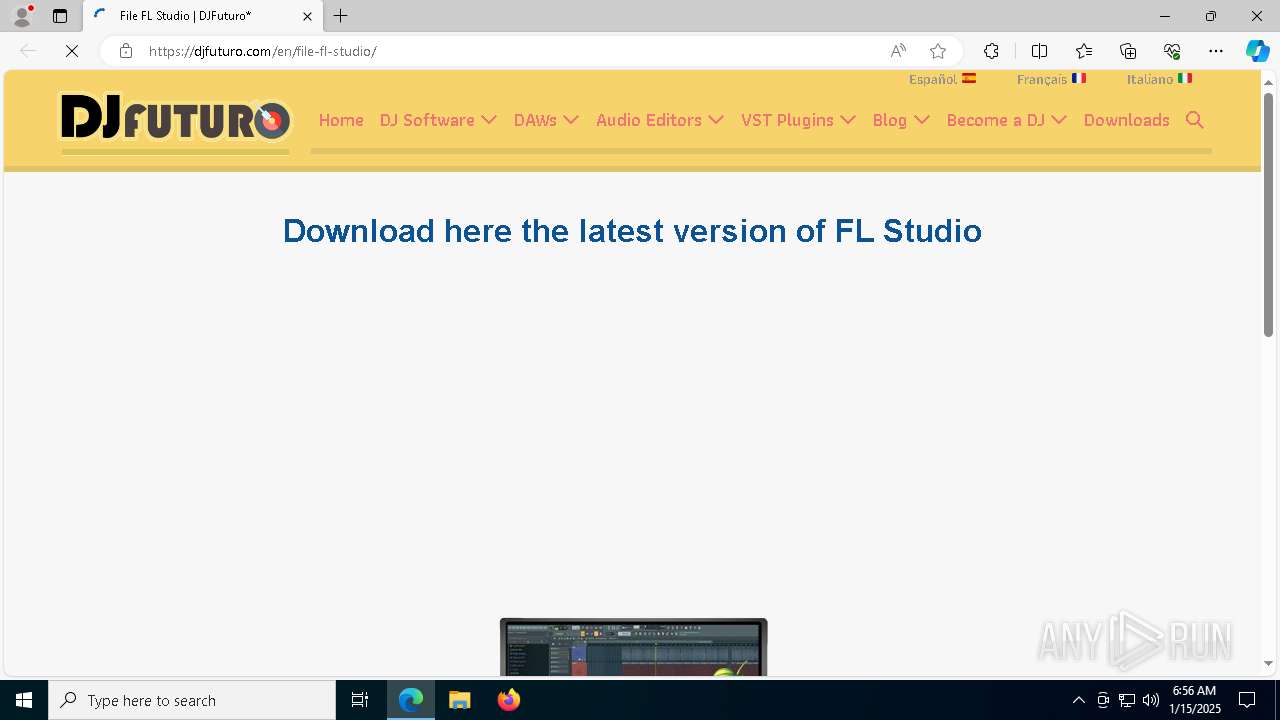1280x720 pixels.
Task: Open File Explorer from taskbar
Action: click(460, 700)
